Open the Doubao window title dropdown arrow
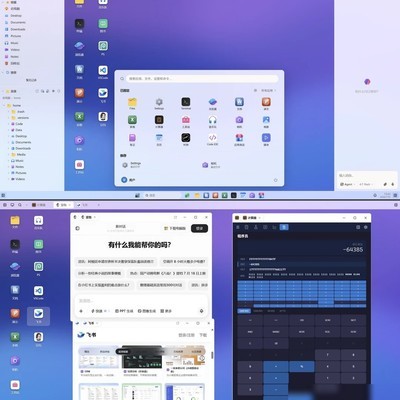Image resolution: width=400 pixels, height=400 pixels. (x=95, y=217)
